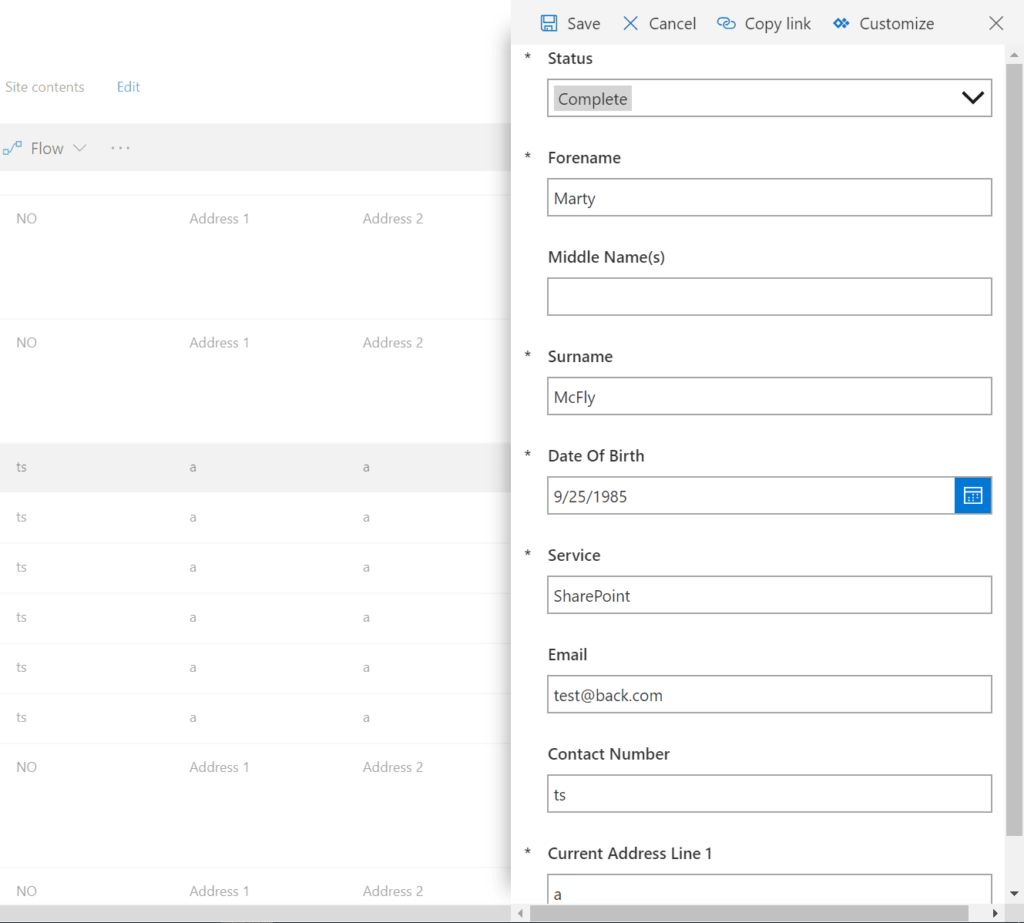
Task: Click the Flow icon above the list
Action: coord(12,147)
